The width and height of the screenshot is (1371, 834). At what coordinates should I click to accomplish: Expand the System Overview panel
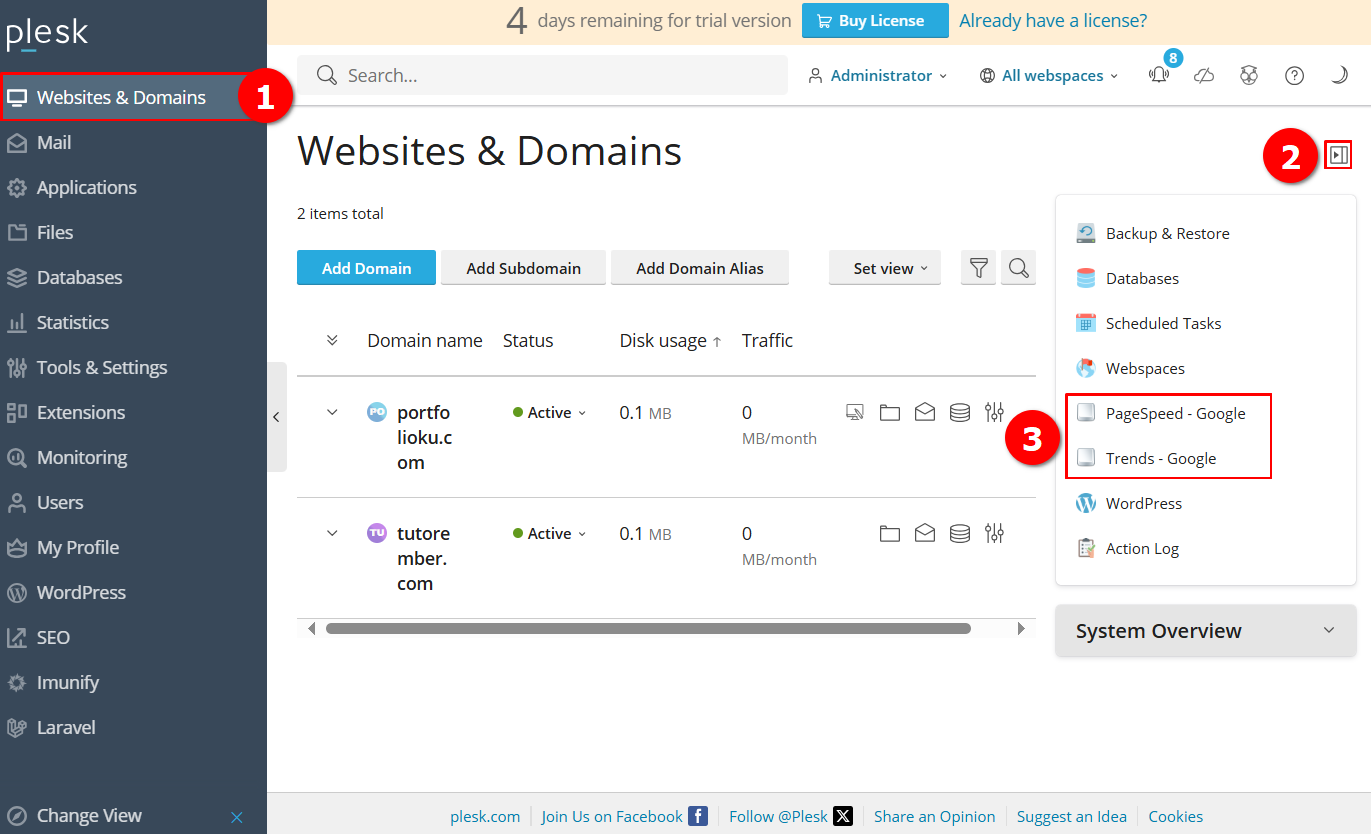(x=1206, y=631)
